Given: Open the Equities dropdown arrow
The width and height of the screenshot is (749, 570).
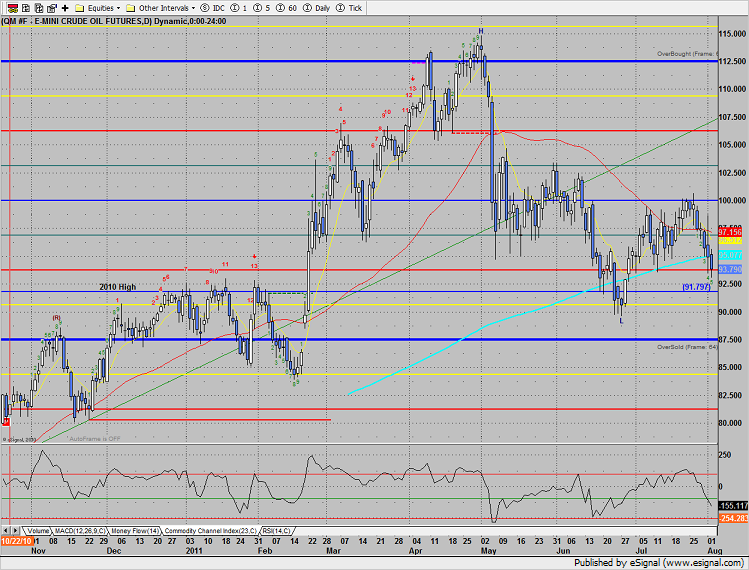Looking at the screenshot, I should click(118, 8).
